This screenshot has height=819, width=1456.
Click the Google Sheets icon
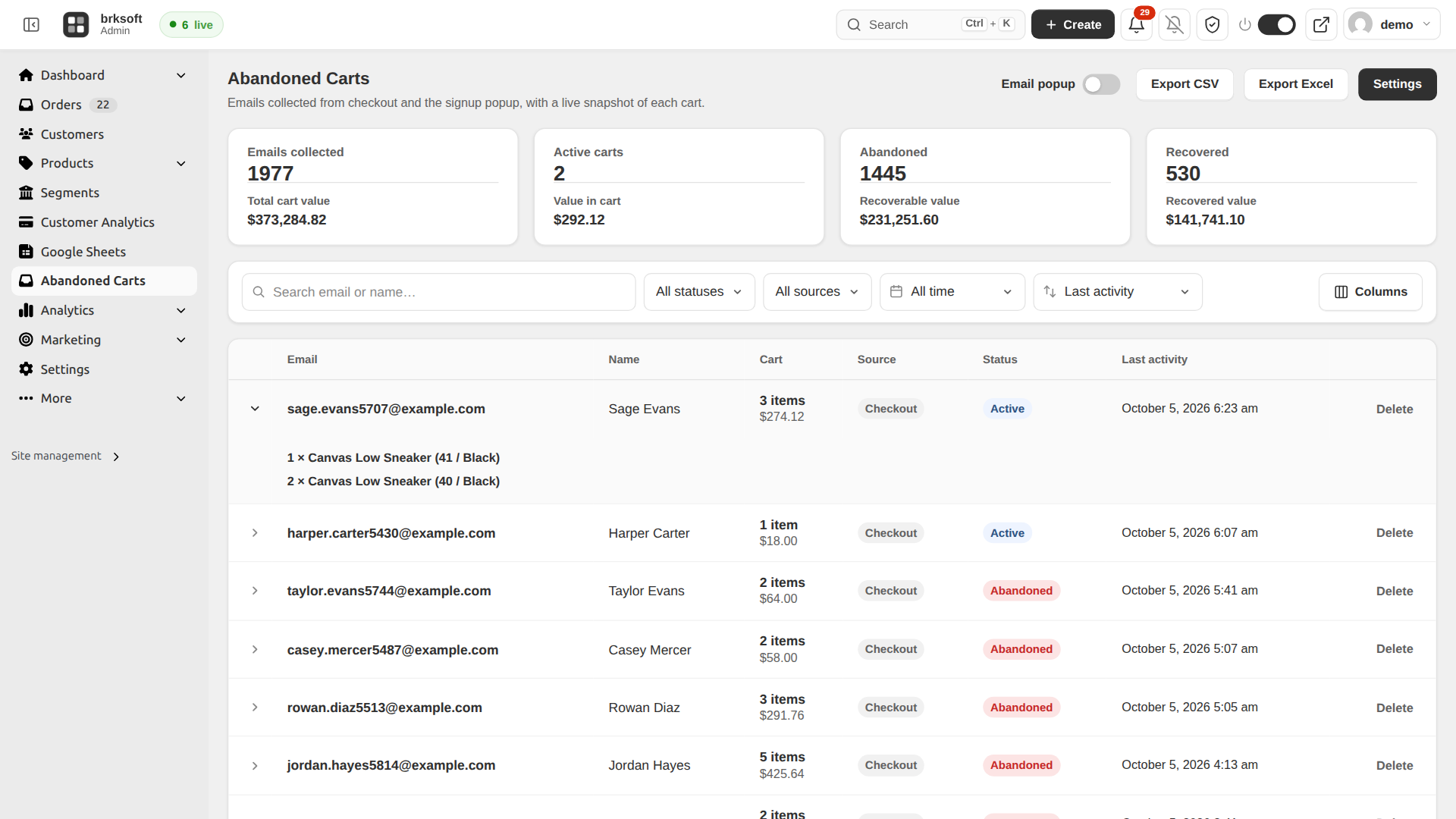(26, 252)
